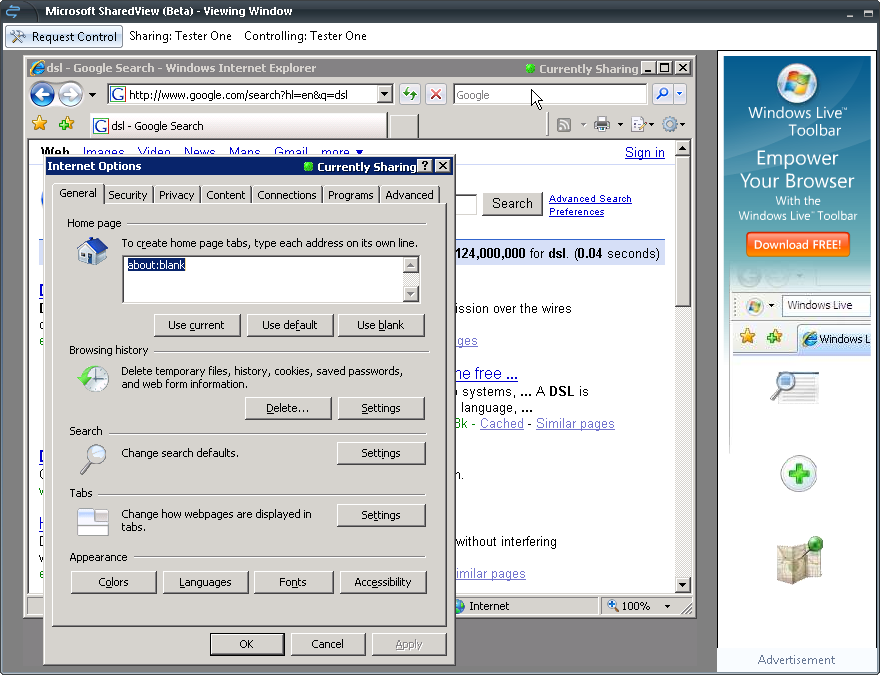Go back with Internet Explorer Back arrow

pos(42,94)
